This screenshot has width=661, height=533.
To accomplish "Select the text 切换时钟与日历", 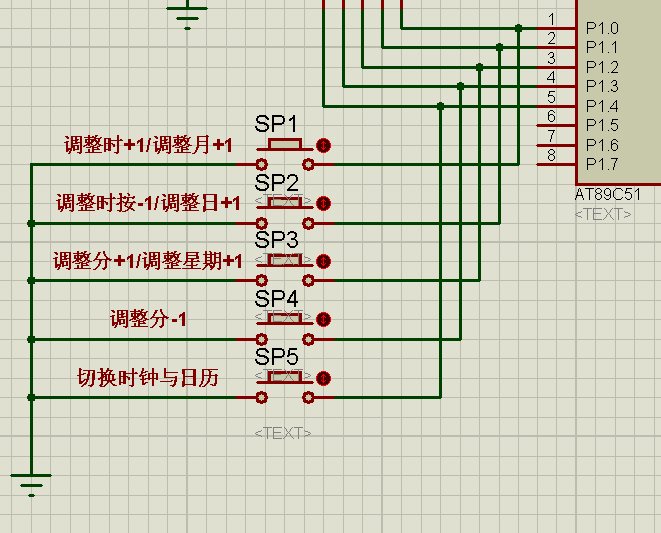I will (x=148, y=377).
